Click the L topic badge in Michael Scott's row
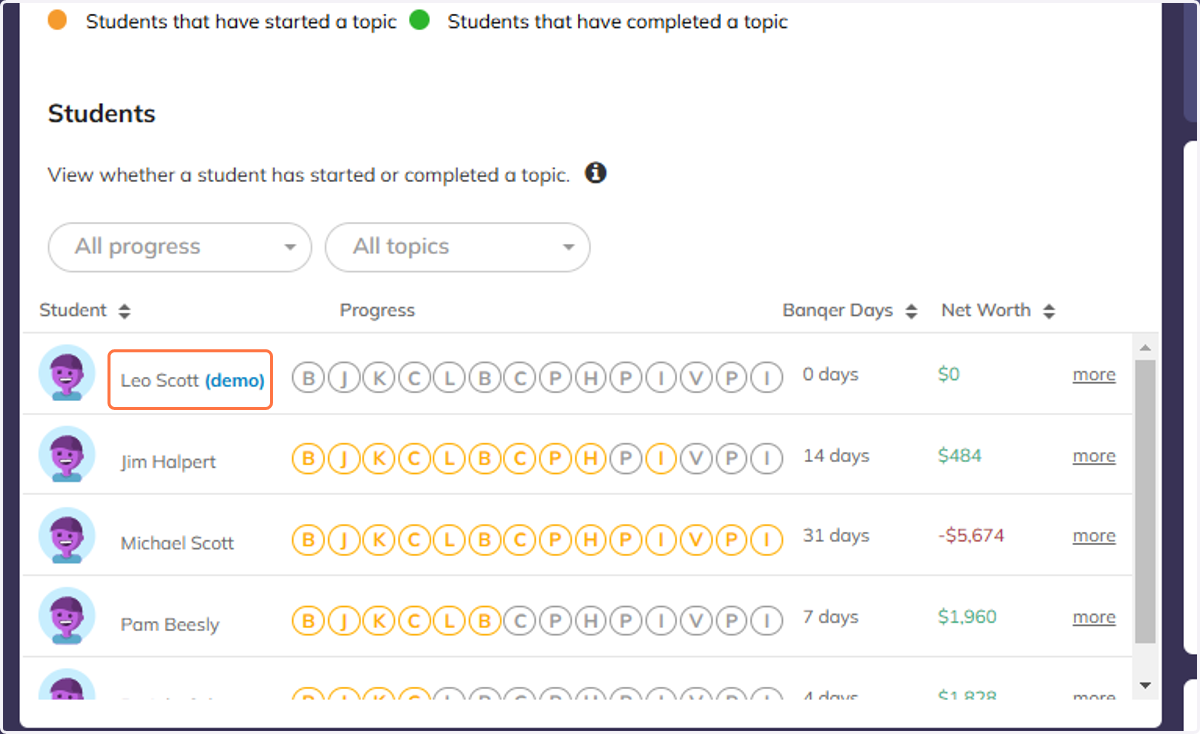Viewport: 1200px width, 734px height. coord(449,540)
